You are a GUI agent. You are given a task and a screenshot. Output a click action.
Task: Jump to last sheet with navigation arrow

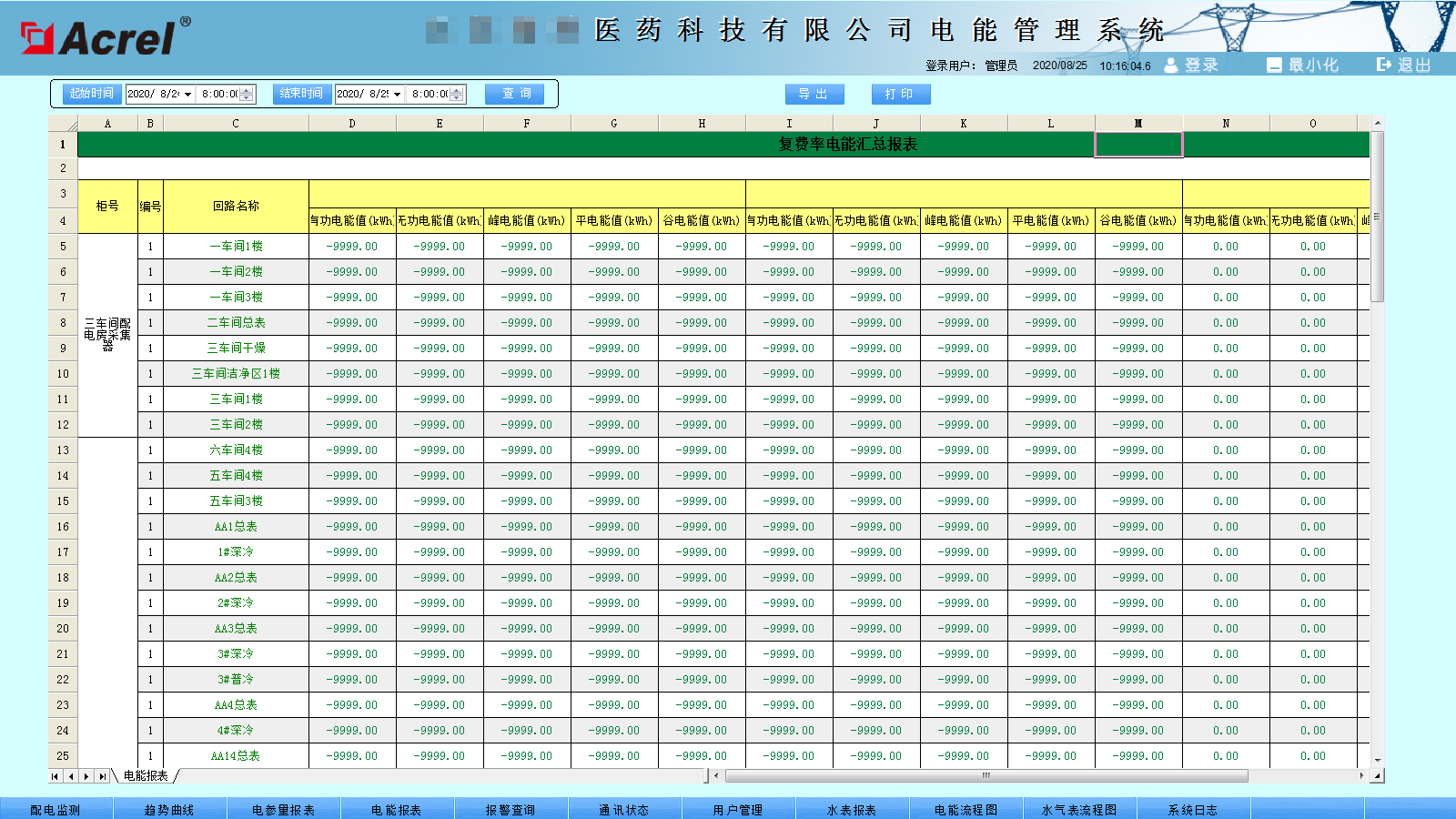(x=102, y=776)
